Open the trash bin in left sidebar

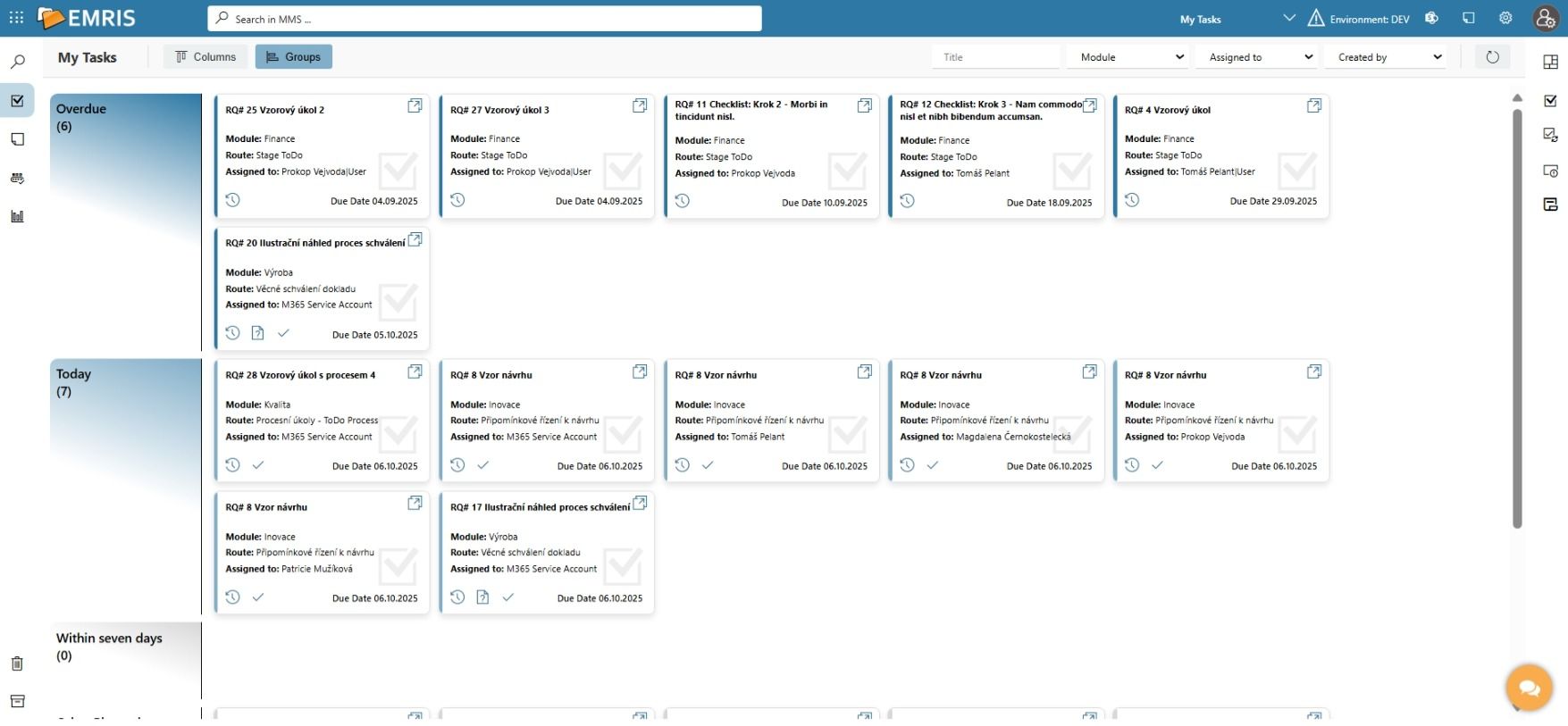coord(17,663)
